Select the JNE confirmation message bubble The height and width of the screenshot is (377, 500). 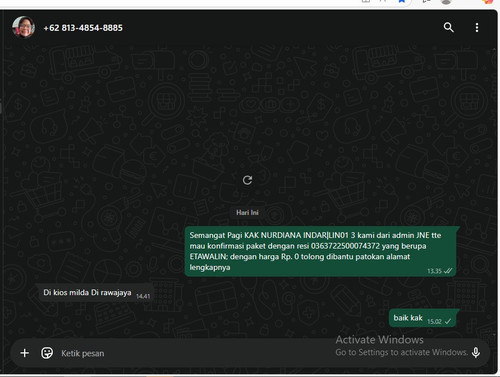click(x=321, y=251)
